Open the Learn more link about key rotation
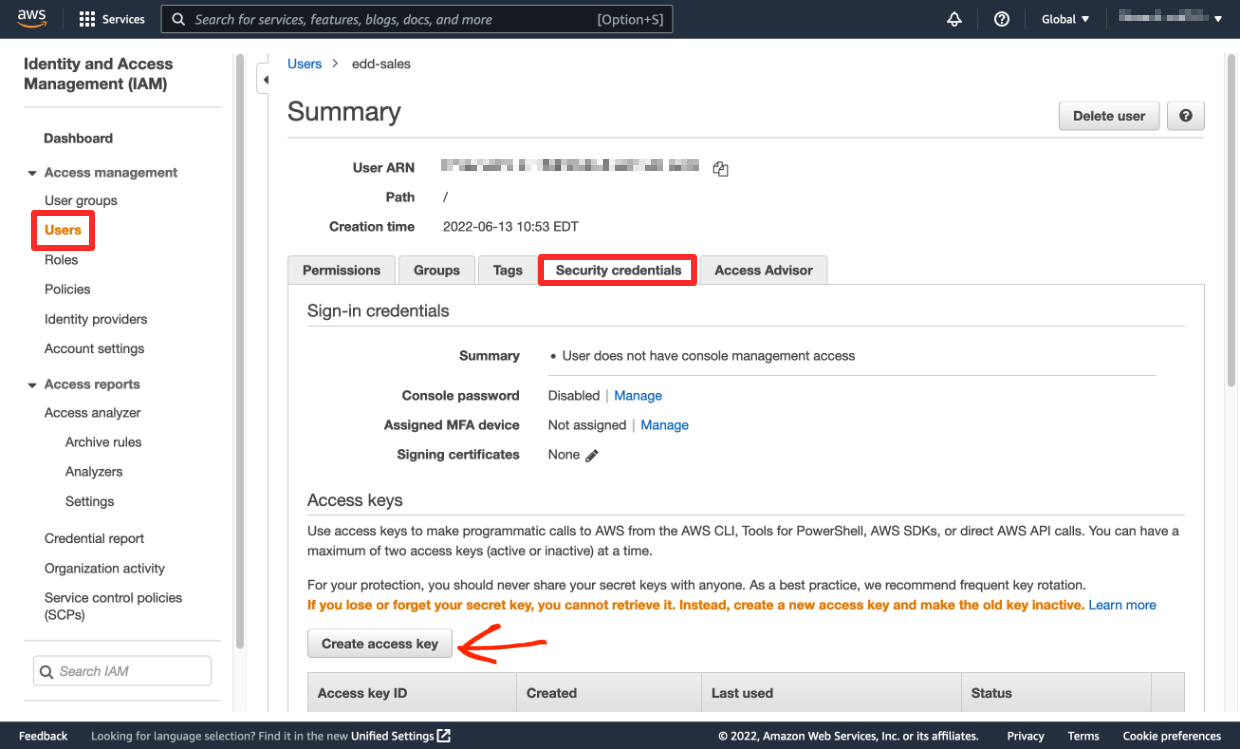1240x749 pixels. [1122, 604]
